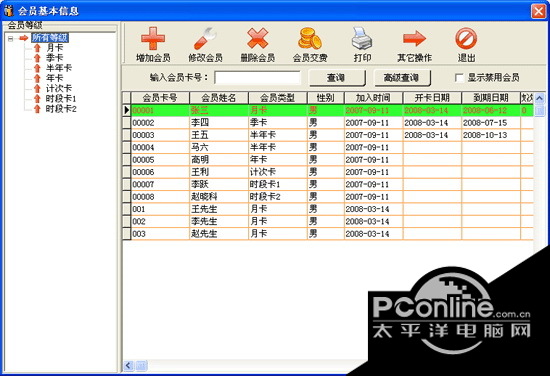
Task: Select row with card number 00002
Action: 328,123
